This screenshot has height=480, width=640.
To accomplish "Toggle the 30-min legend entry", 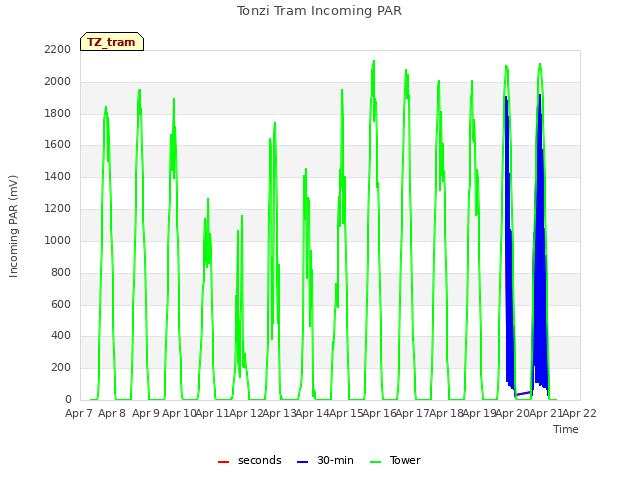I will pos(325,460).
